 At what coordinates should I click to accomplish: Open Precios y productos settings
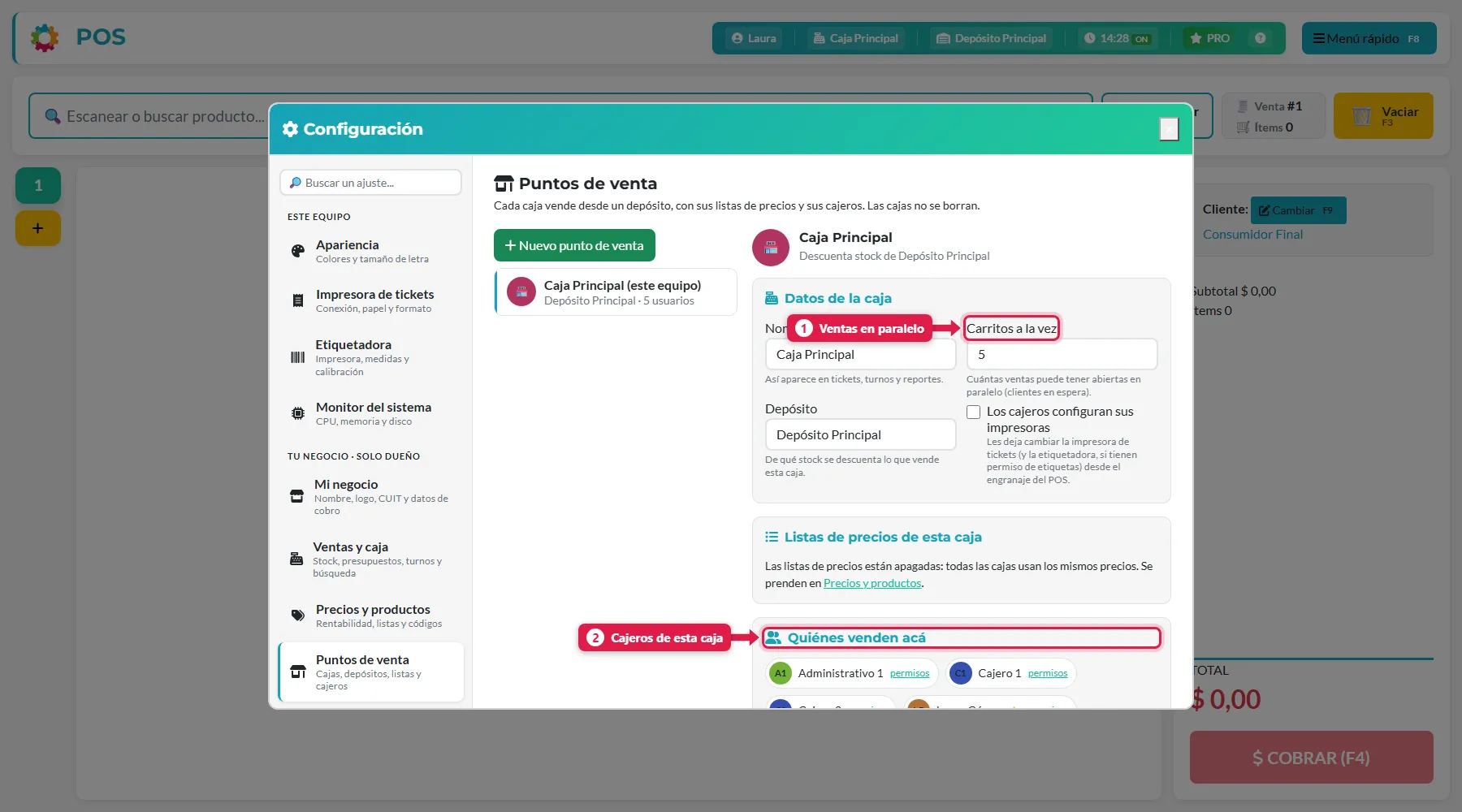click(371, 615)
